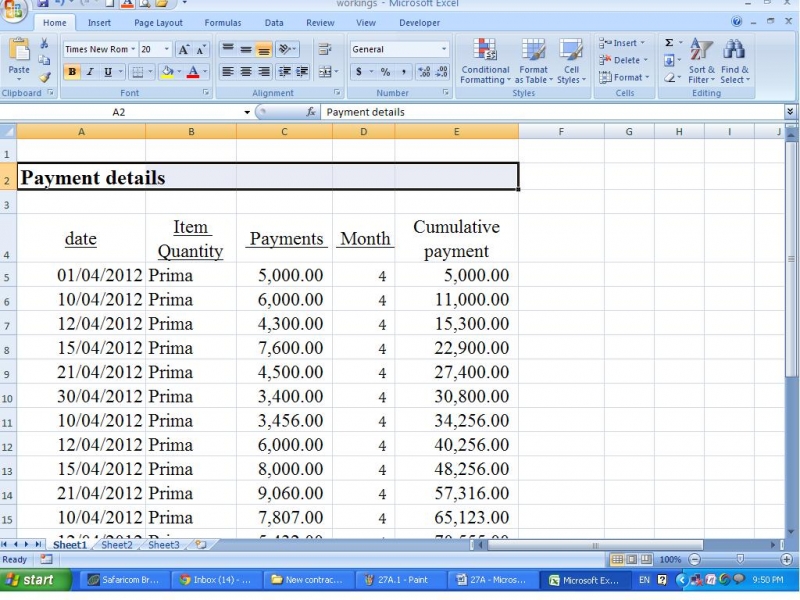This screenshot has height=600, width=800.
Task: Switch to the Formulas ribbon tab
Action: tap(222, 22)
